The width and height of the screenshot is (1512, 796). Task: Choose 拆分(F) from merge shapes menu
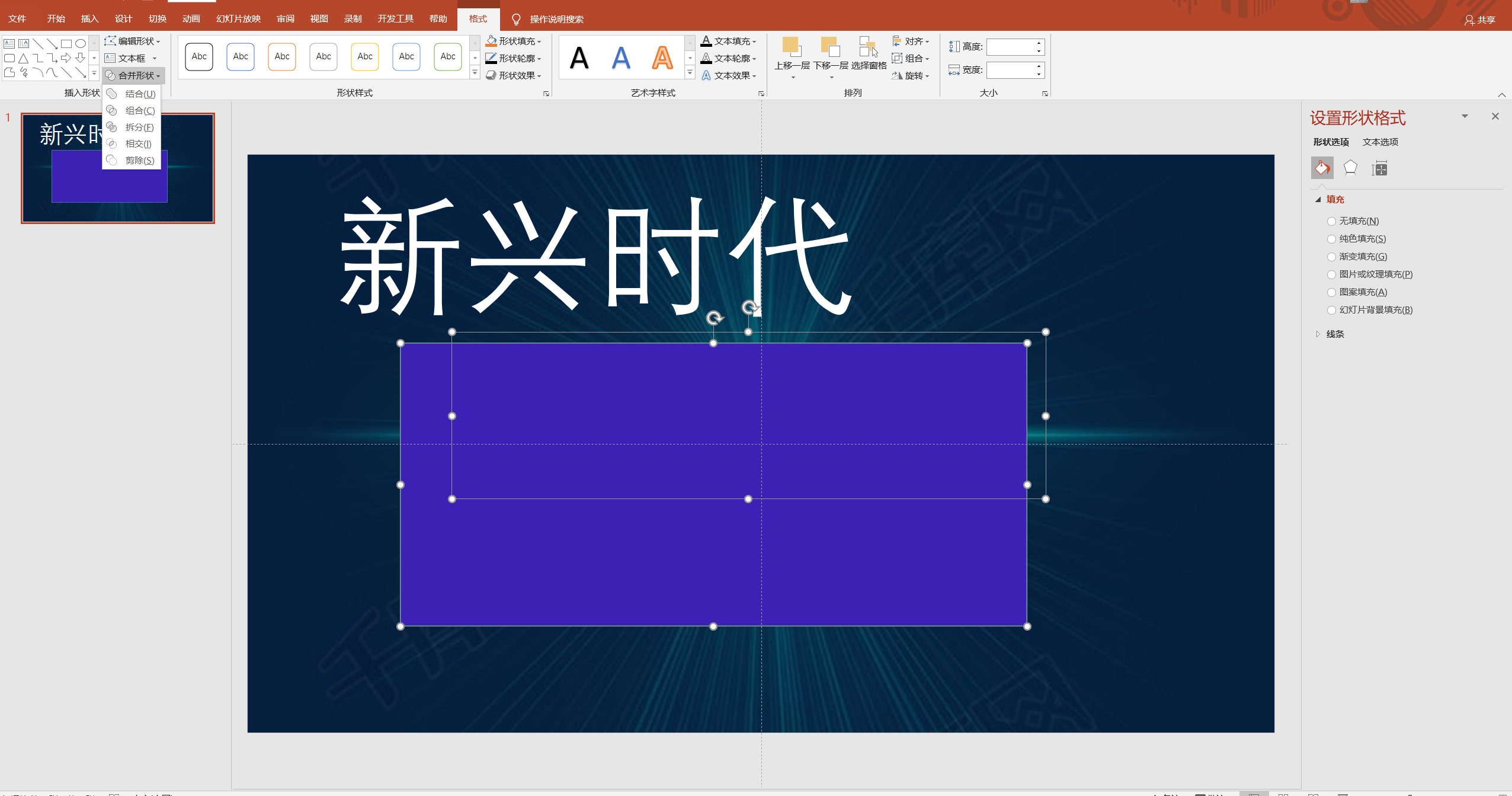(x=132, y=127)
